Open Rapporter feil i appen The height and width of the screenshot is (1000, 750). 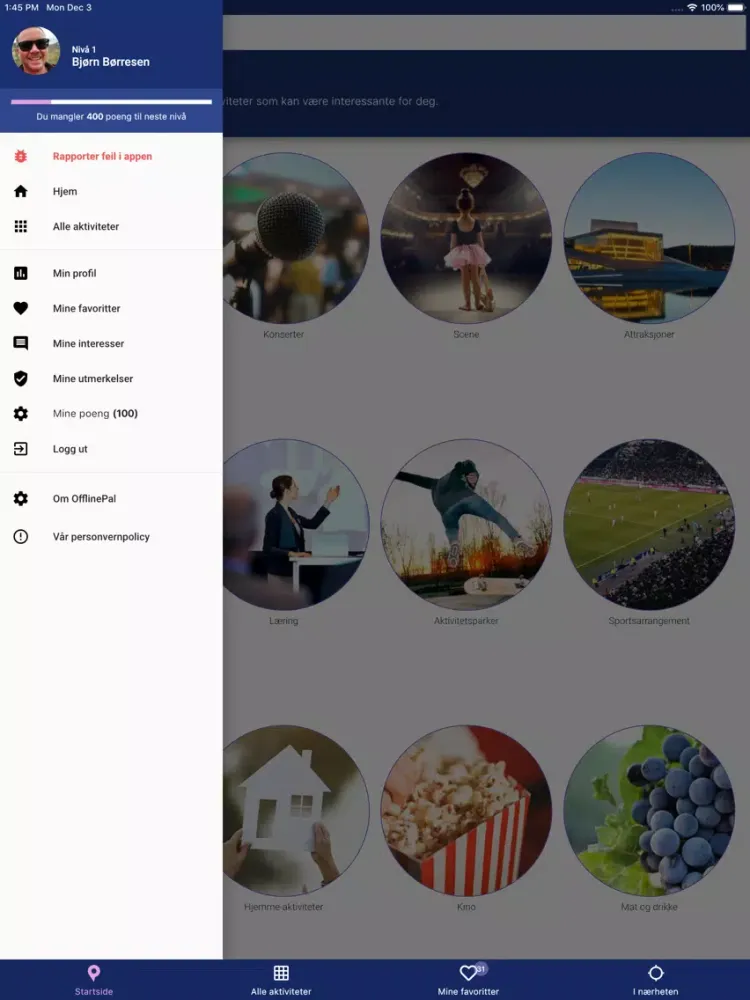pyautogui.click(x=111, y=156)
